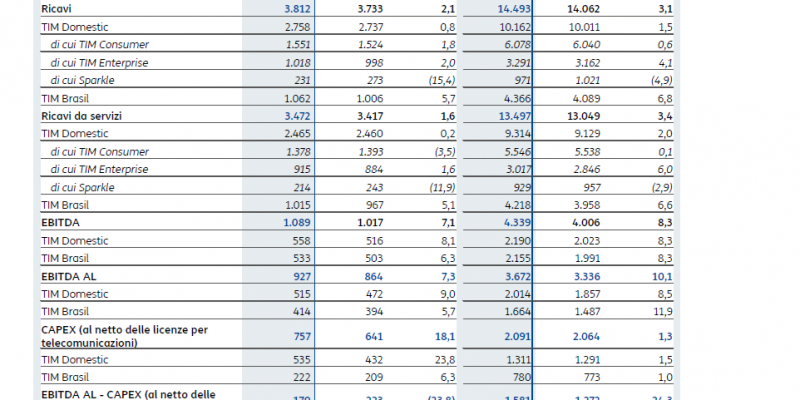Select the TIM Domestic figure 10.162
The height and width of the screenshot is (400, 800).
pyautogui.click(x=514, y=27)
